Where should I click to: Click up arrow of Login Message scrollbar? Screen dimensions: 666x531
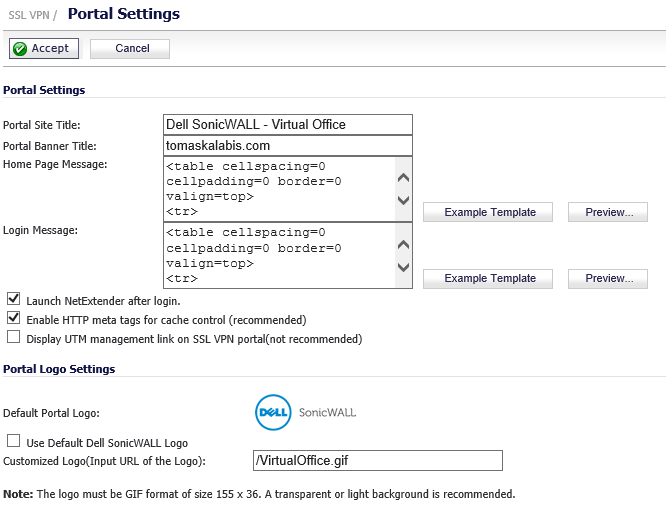tap(403, 245)
